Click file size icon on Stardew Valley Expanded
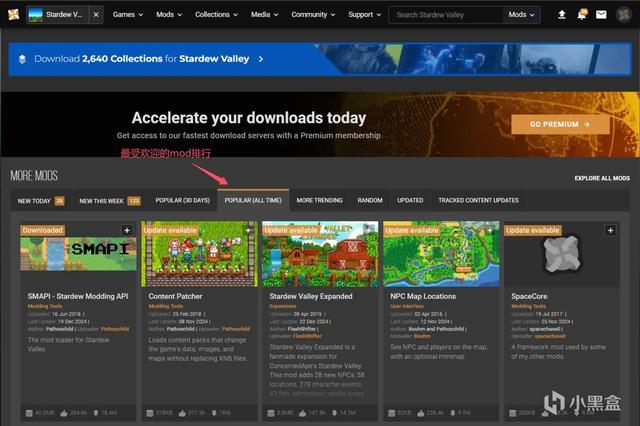The width and height of the screenshot is (640, 426). click(271, 413)
